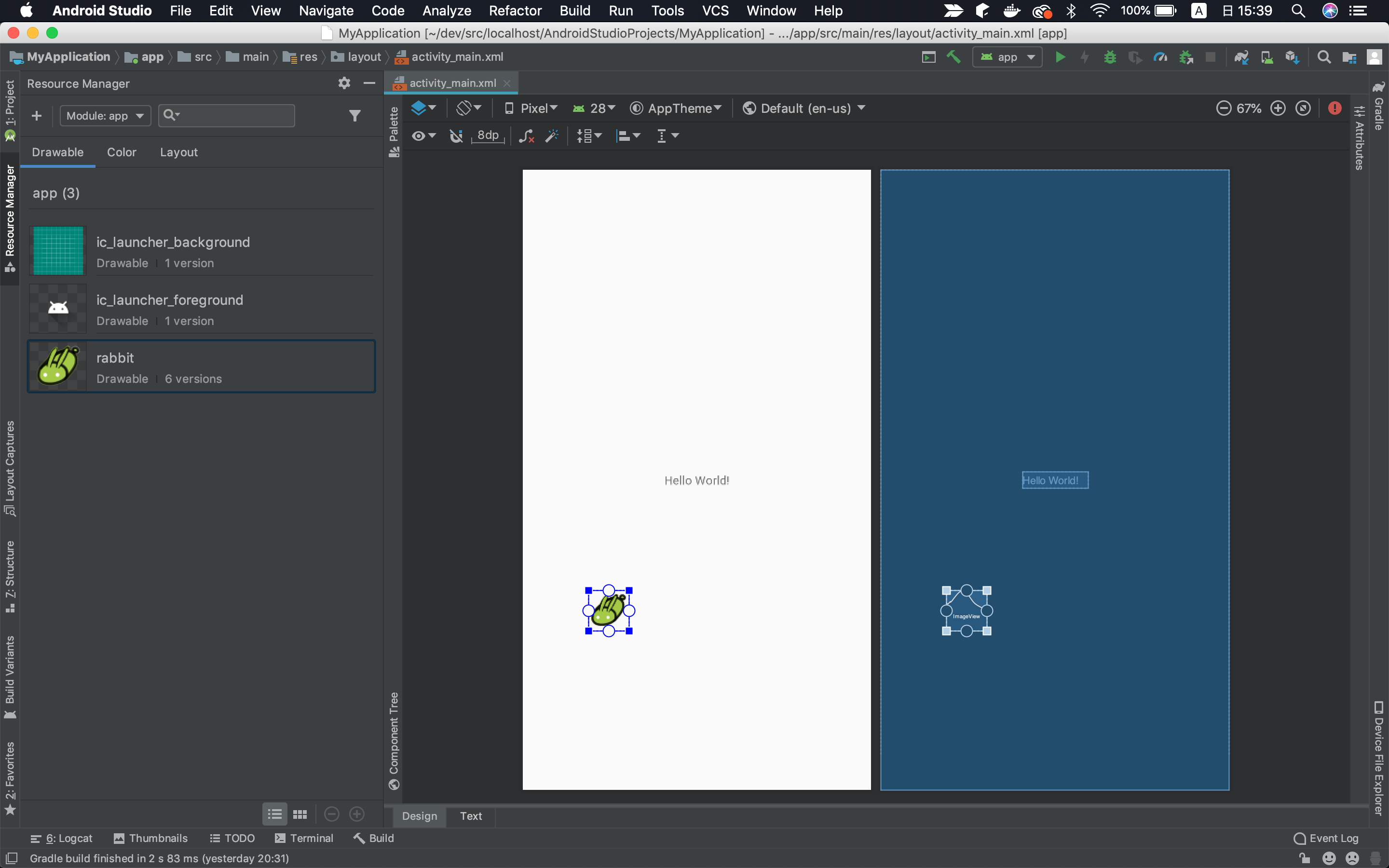Viewport: 1389px width, 868px height.
Task: Click the red error indicator icon
Action: point(1335,108)
